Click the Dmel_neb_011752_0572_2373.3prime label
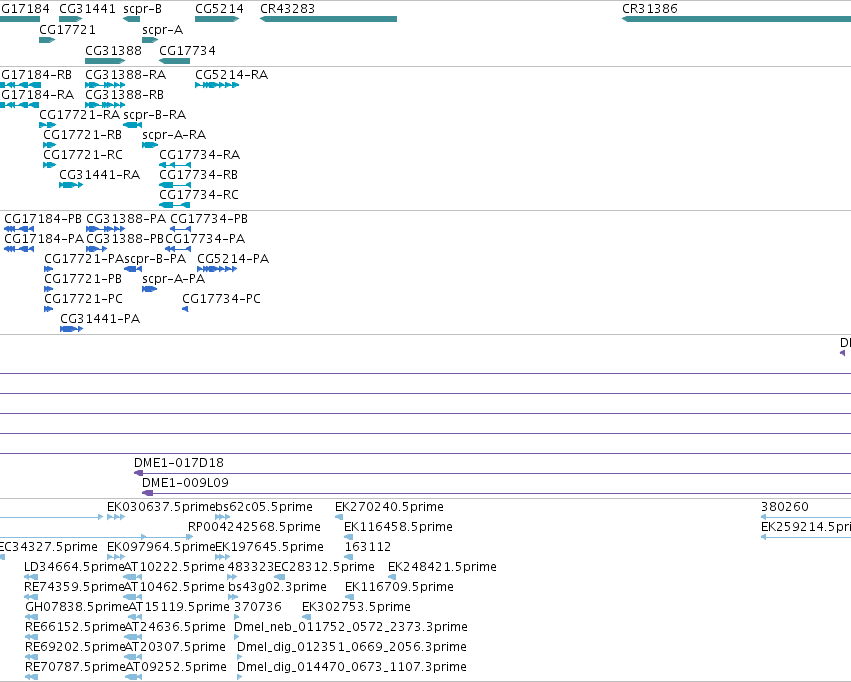 point(351,627)
